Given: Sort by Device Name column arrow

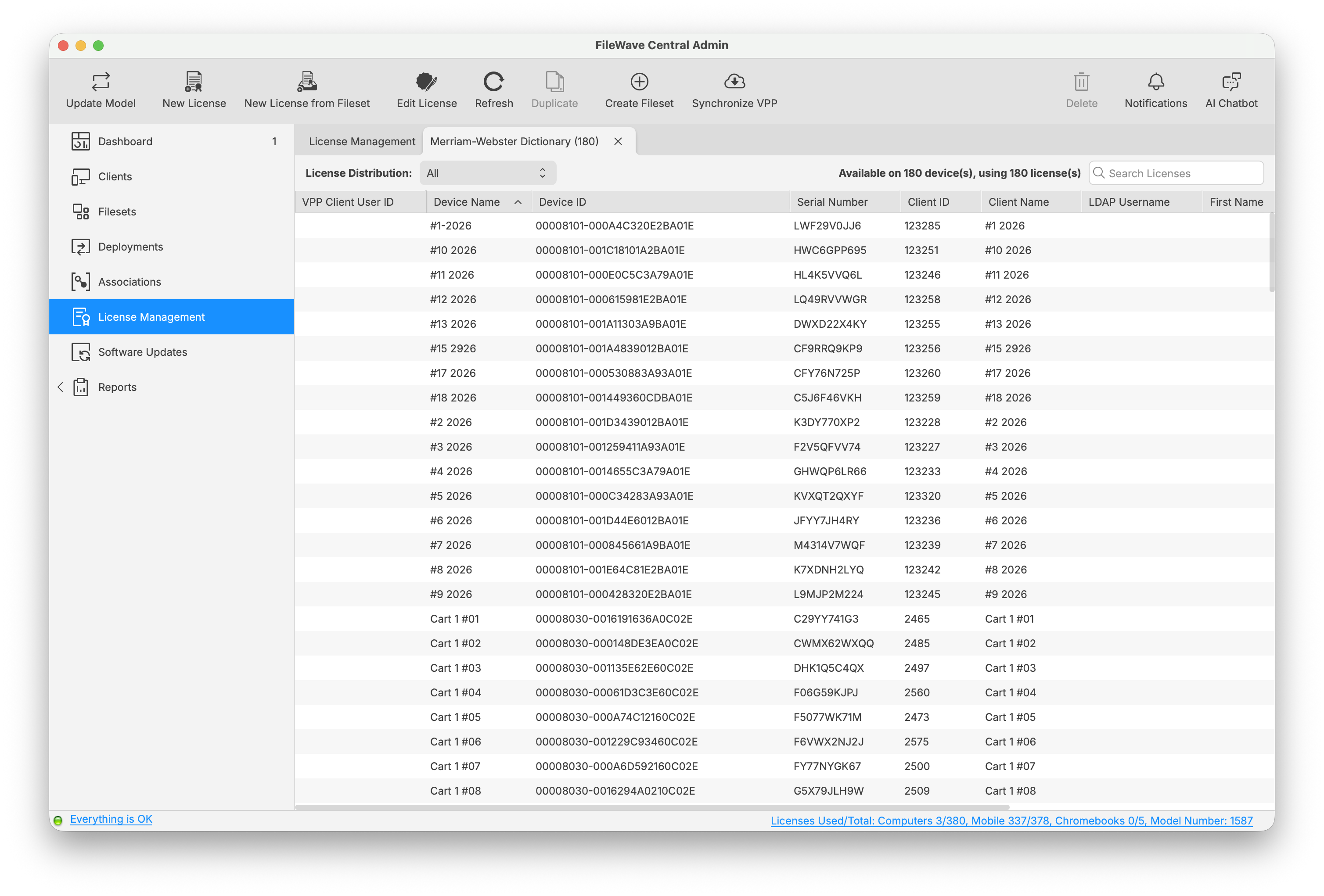Looking at the screenshot, I should click(x=518, y=202).
